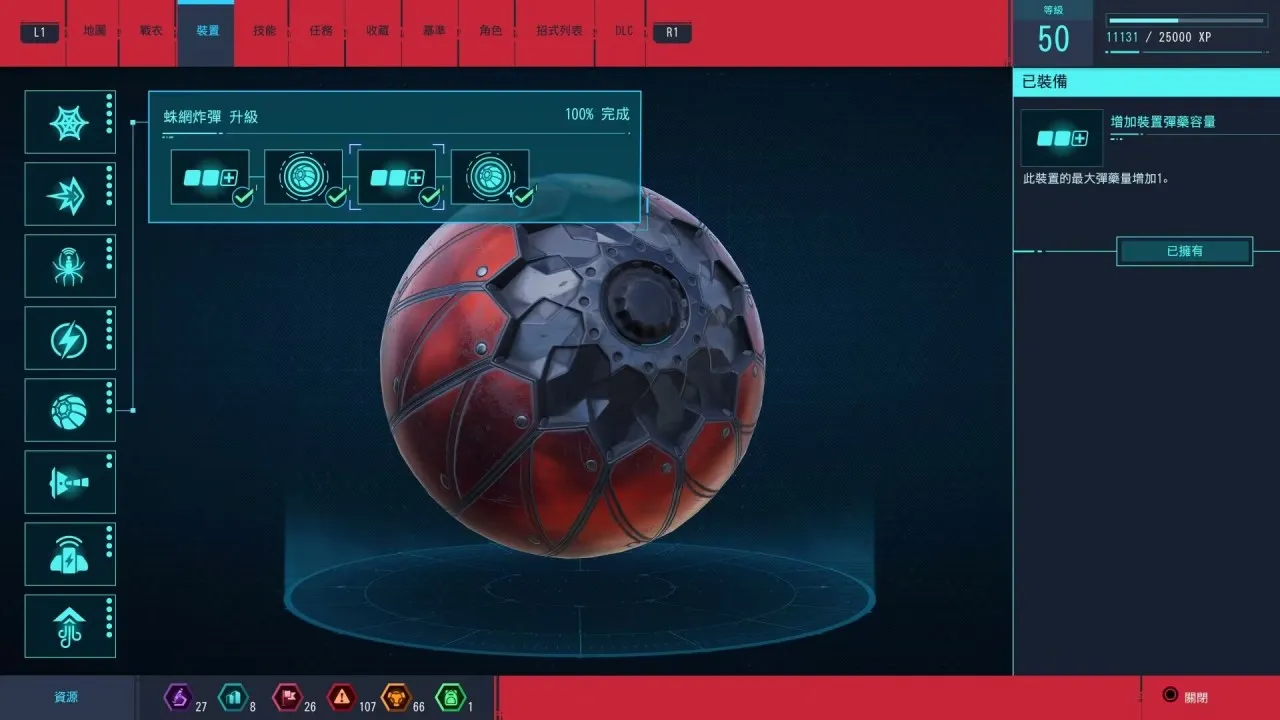Choose the Trip Mine wireless device icon
The image size is (1280, 720).
pos(70,554)
